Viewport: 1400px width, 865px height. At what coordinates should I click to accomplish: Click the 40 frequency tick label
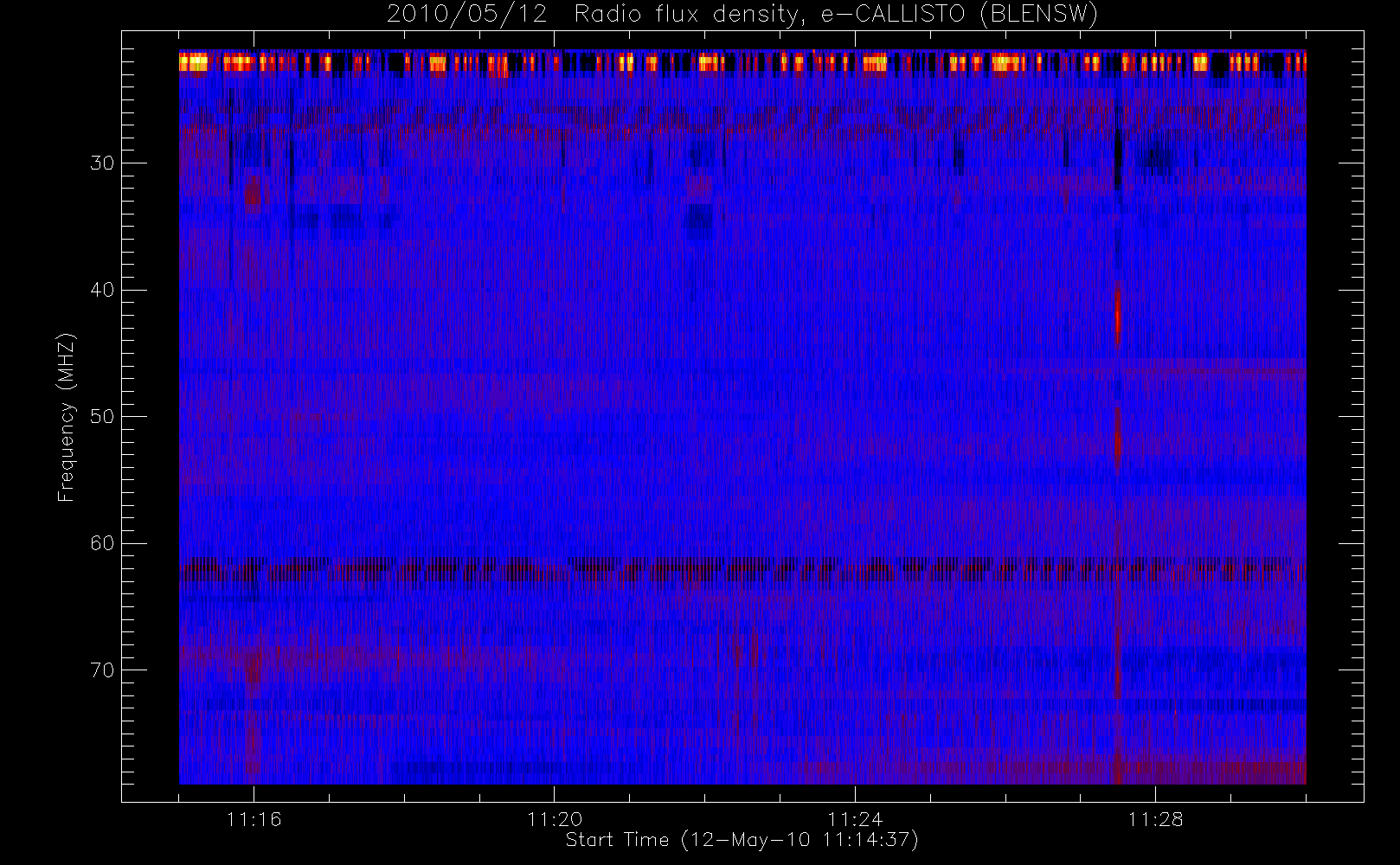coord(102,290)
